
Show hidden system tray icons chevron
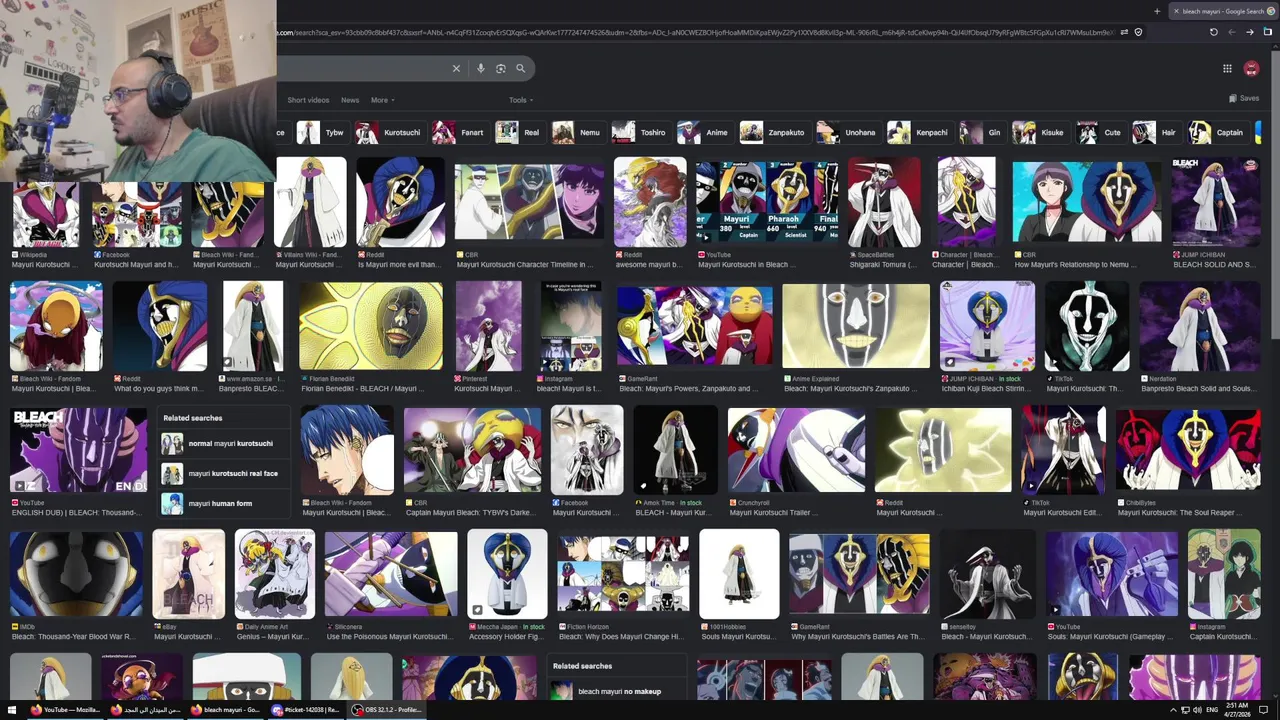pos(1173,710)
